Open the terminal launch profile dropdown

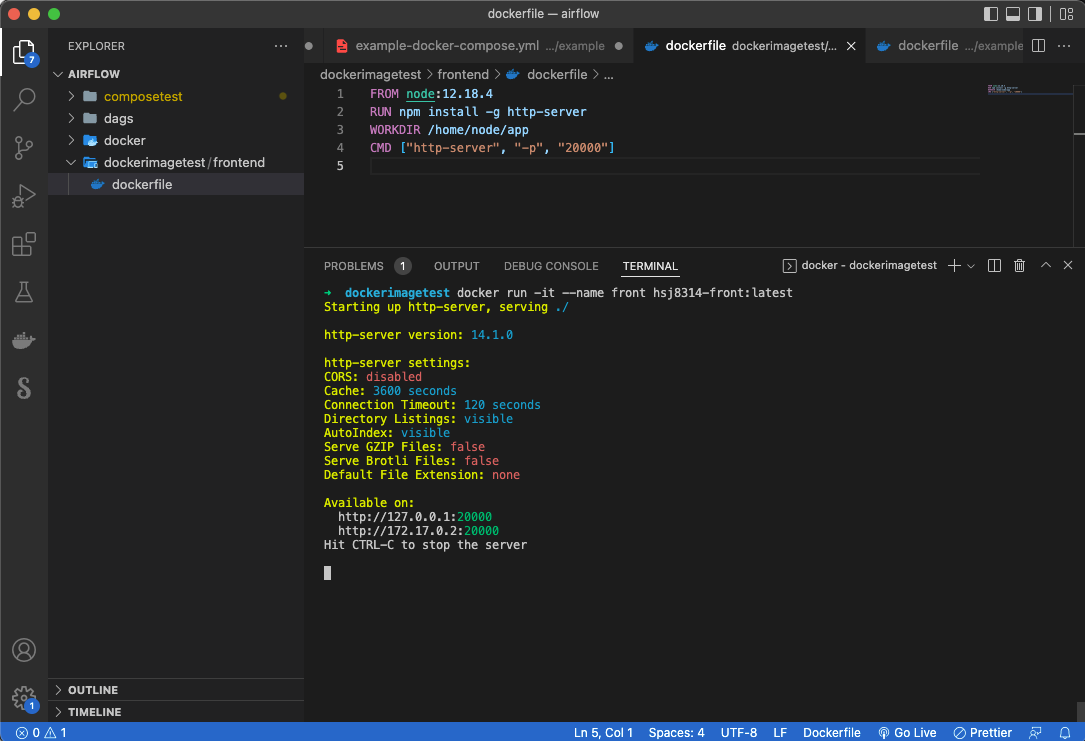[971, 266]
